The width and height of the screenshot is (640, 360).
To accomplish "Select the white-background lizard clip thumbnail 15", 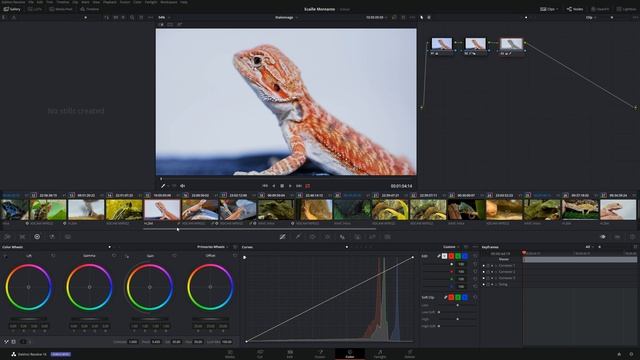I will (x=162, y=210).
